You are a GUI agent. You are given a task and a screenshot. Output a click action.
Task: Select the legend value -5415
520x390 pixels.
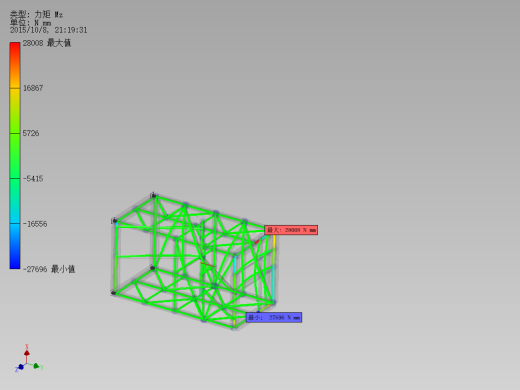33,179
